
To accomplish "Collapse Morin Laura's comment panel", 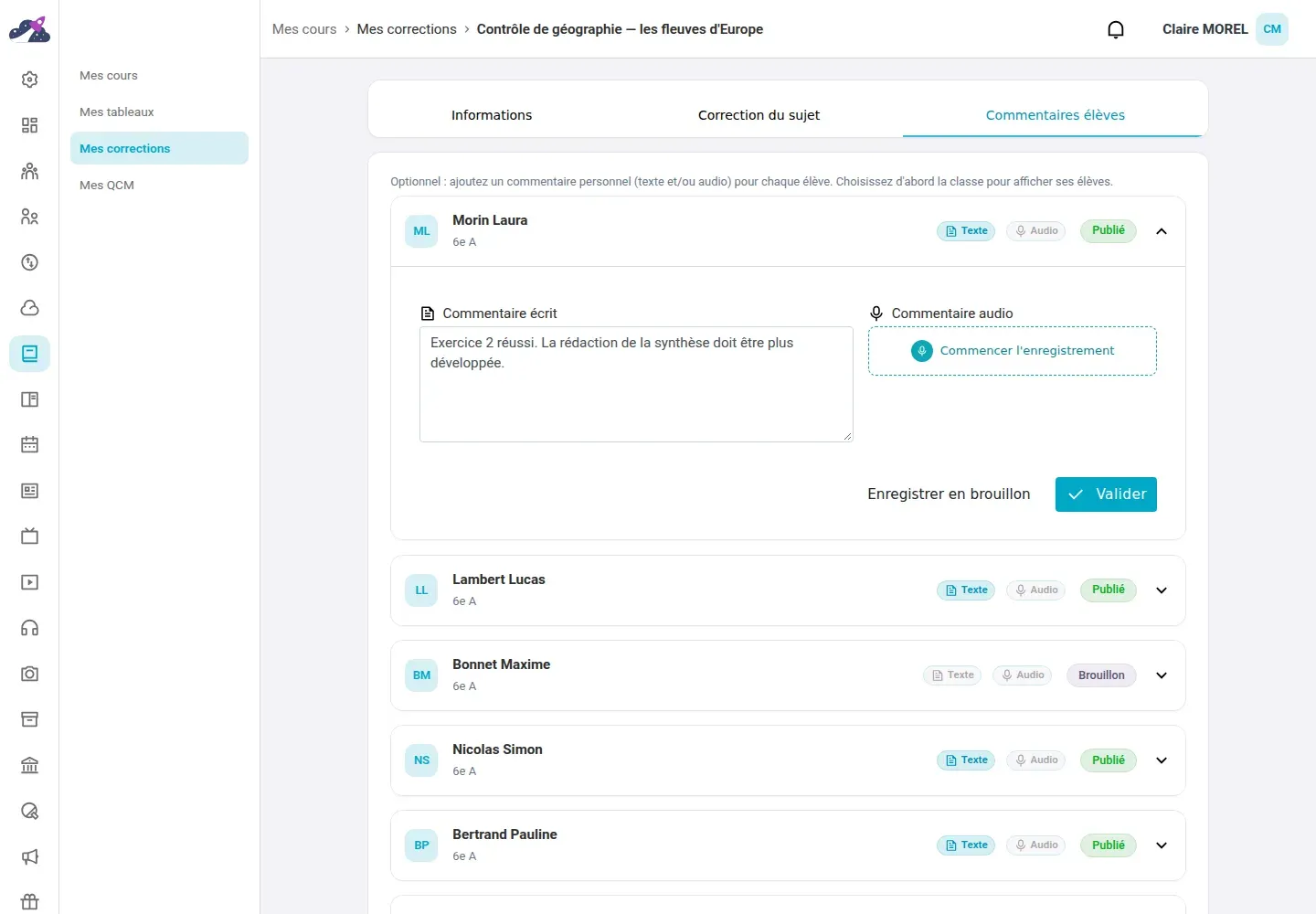I will point(1162,231).
